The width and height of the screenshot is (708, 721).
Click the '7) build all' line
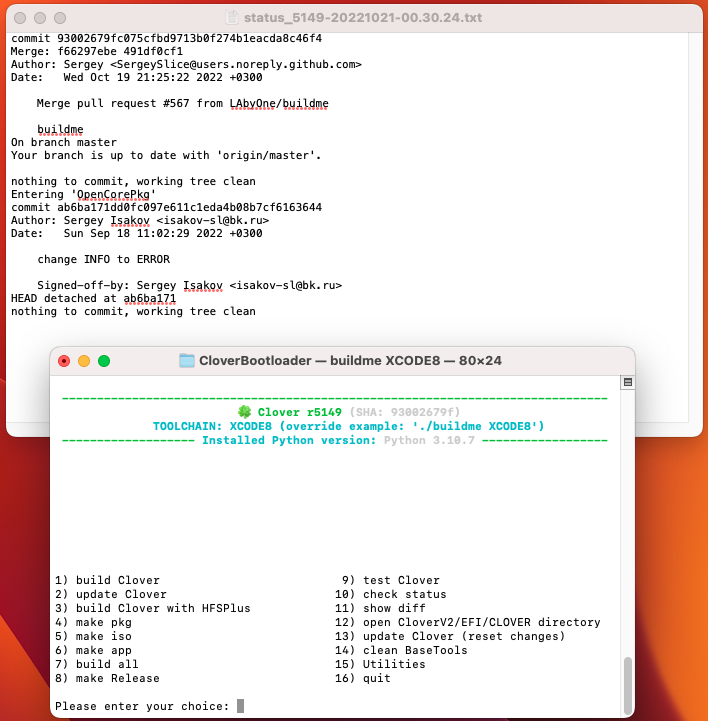[97, 664]
